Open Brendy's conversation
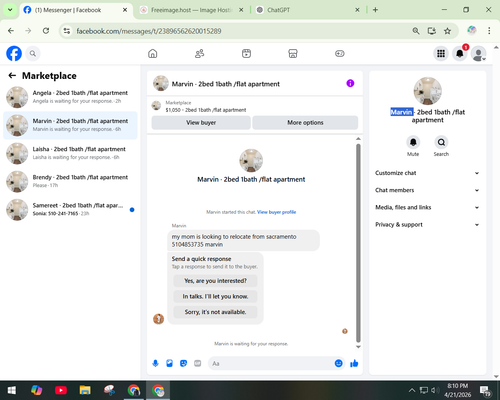Viewport: 500px width, 400px height. [70, 181]
